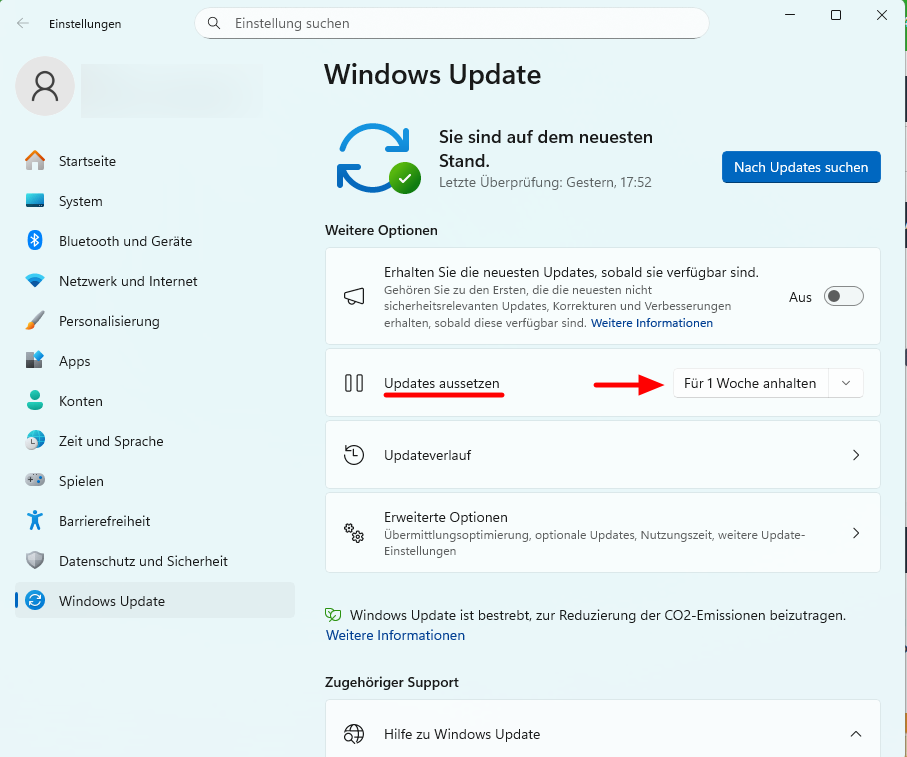Toggle the newest updates switch on
The height and width of the screenshot is (757, 907).
(x=843, y=297)
